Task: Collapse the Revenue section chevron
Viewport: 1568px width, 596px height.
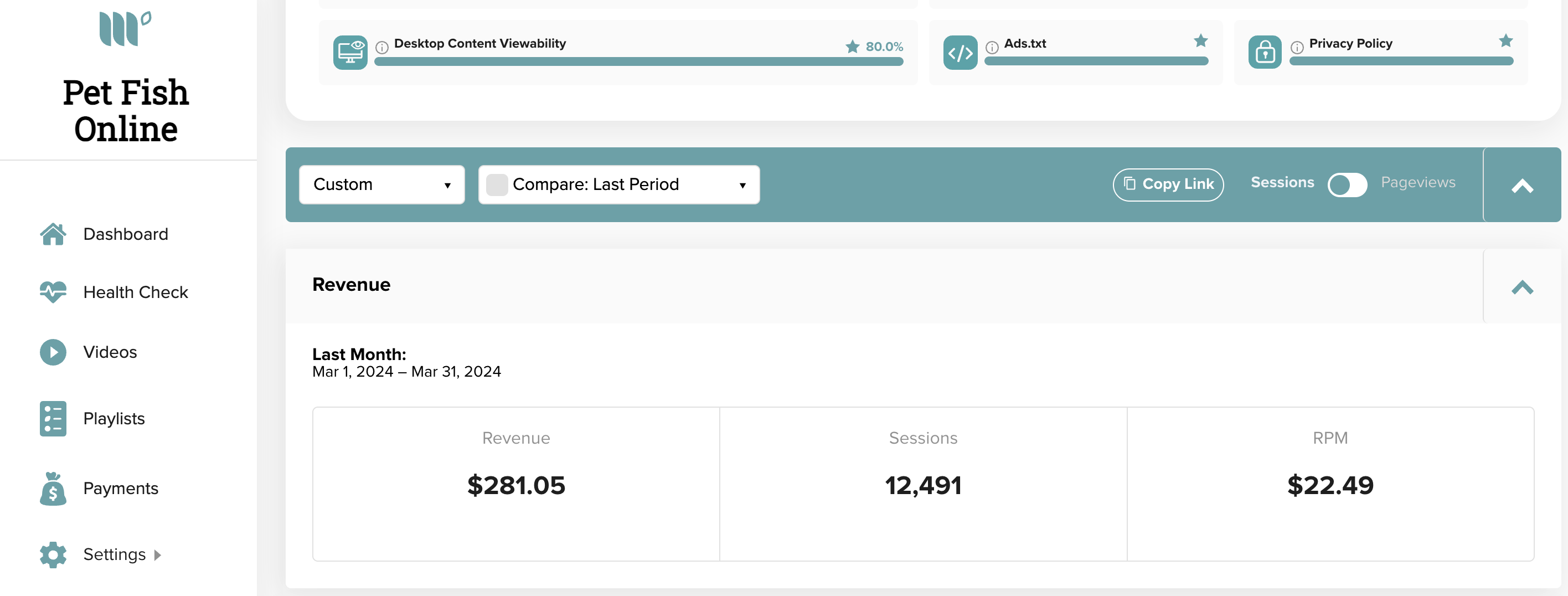Action: [x=1521, y=286]
